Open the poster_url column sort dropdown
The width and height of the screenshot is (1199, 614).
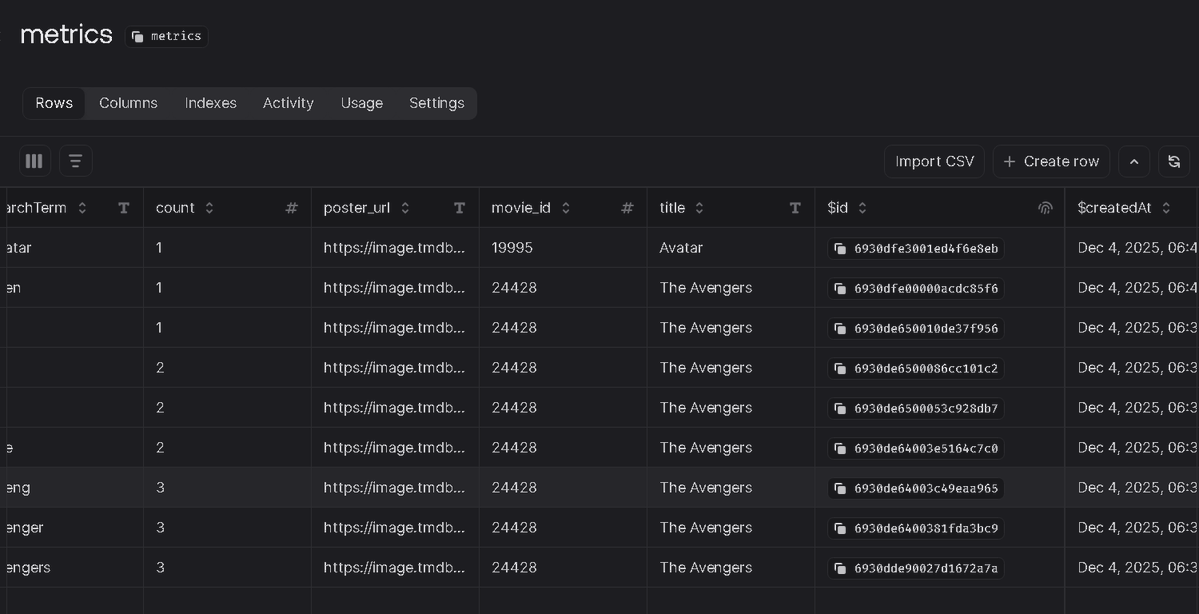[x=405, y=208]
